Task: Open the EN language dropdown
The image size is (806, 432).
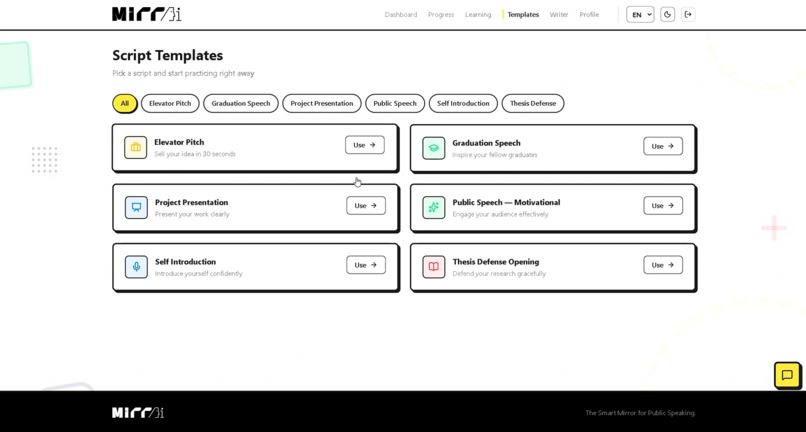Action: tap(640, 14)
